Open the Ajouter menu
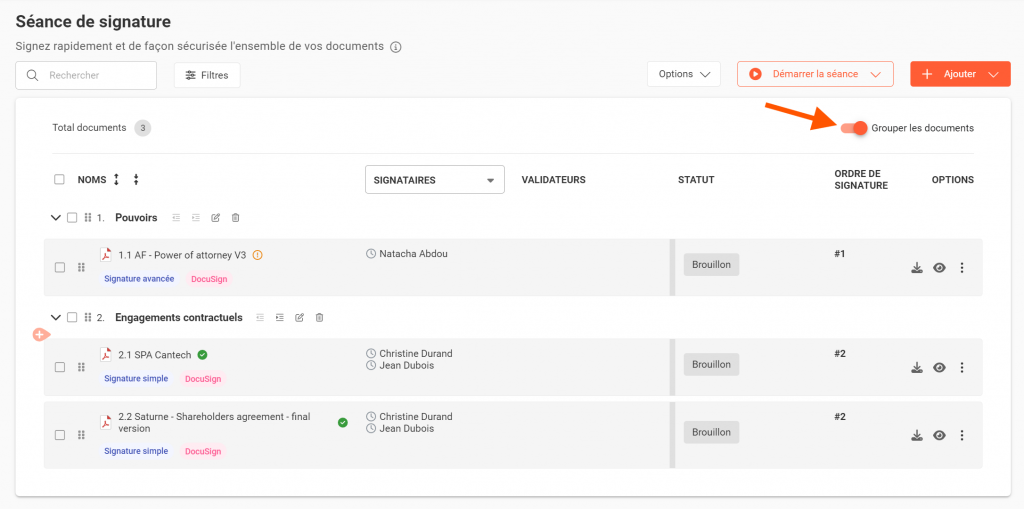This screenshot has width=1024, height=509. click(959, 74)
